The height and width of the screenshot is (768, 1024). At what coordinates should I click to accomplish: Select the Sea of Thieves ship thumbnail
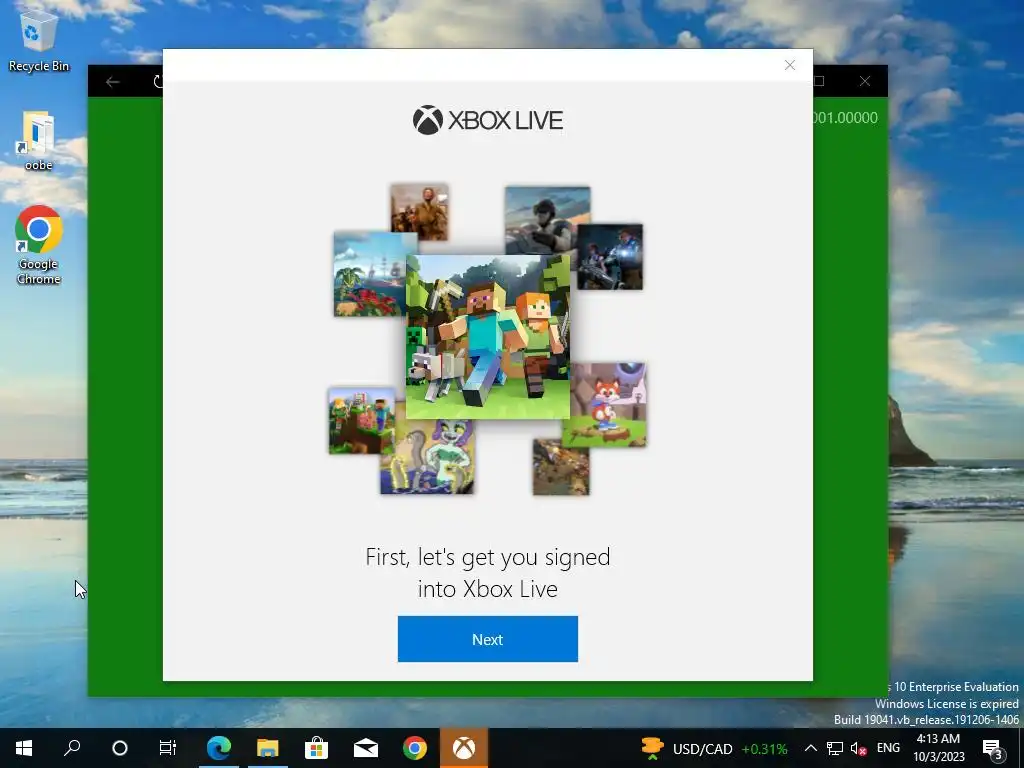coord(370,274)
